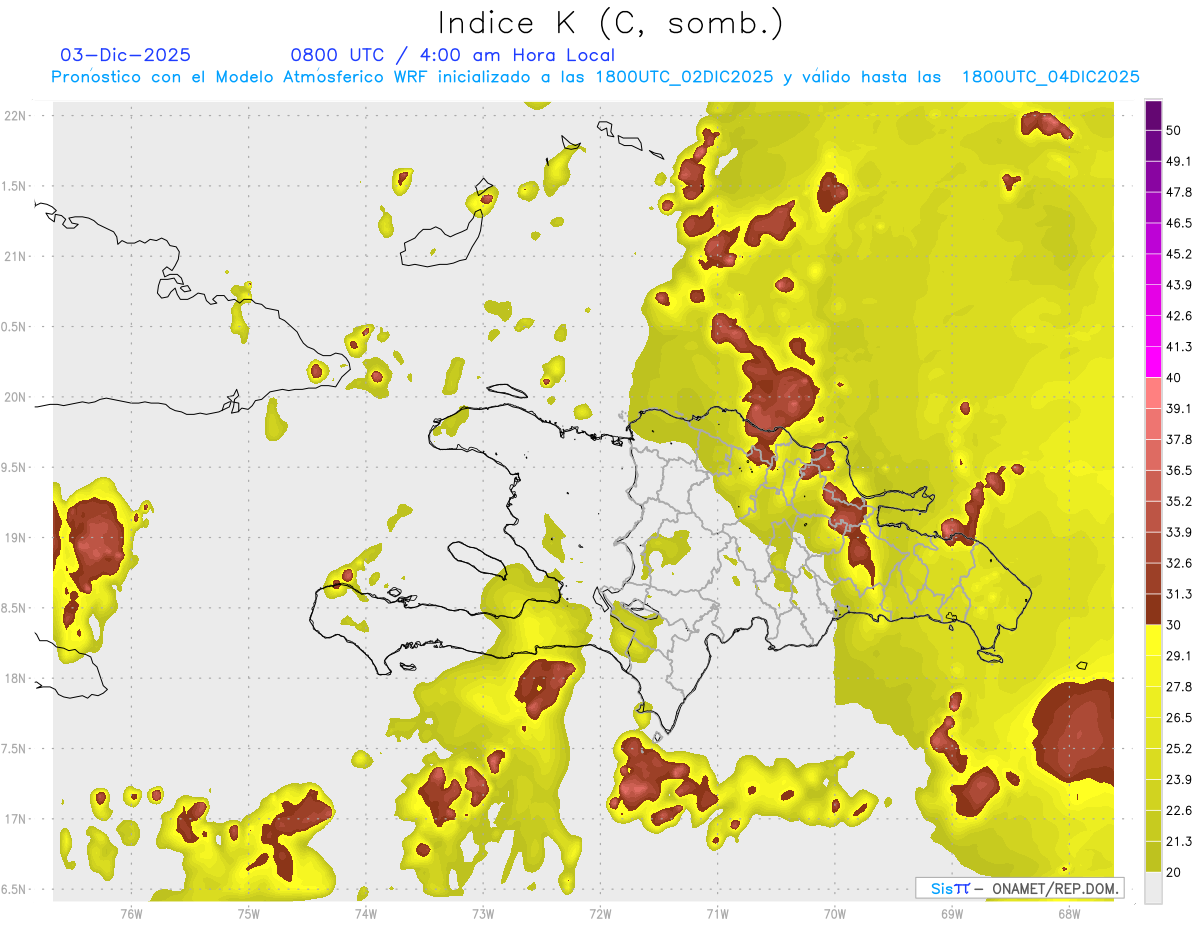Click the '35.2' colour scale value
1200x927 pixels.
(x=1179, y=501)
